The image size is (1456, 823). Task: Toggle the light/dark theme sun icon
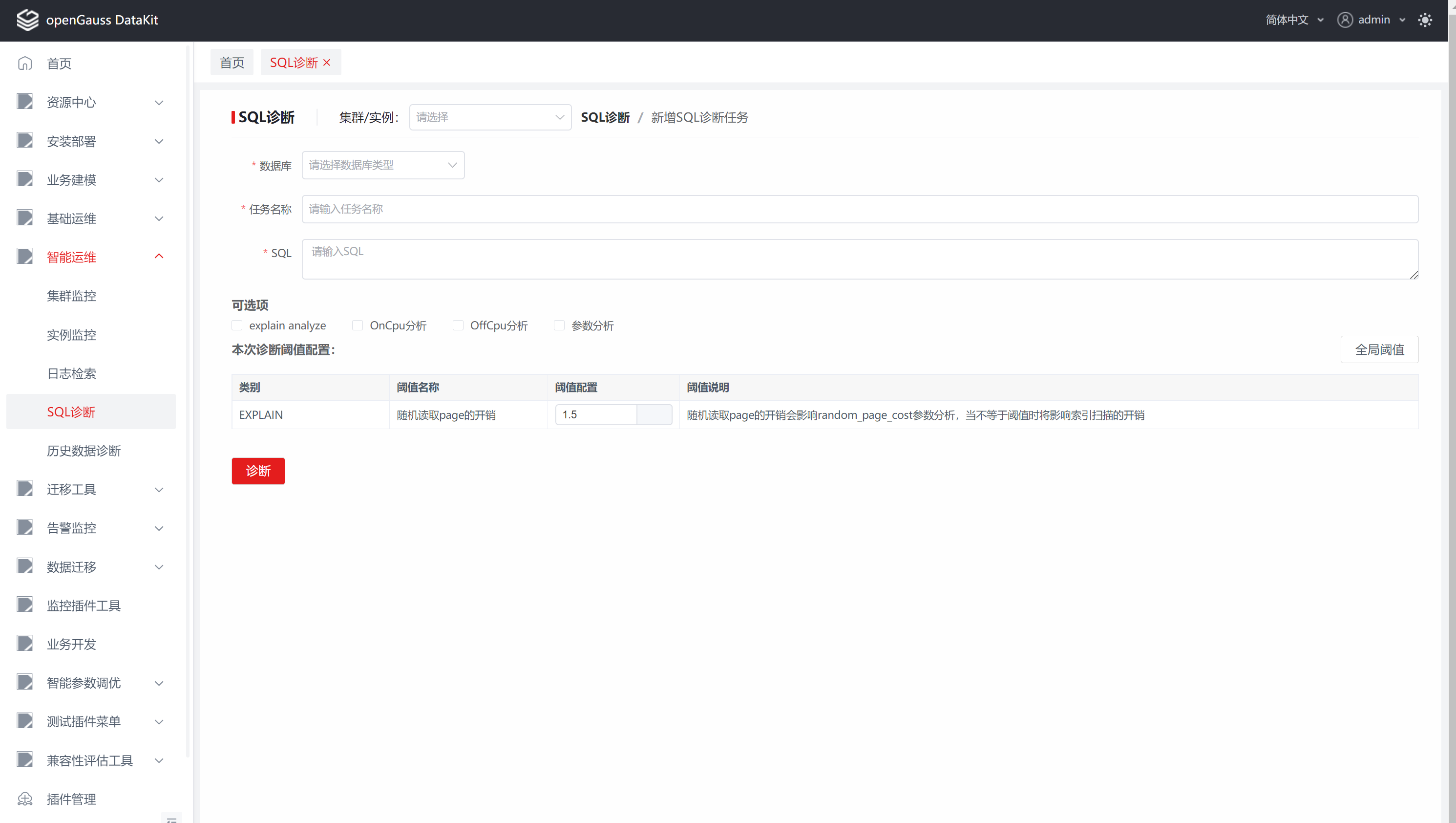[1425, 21]
